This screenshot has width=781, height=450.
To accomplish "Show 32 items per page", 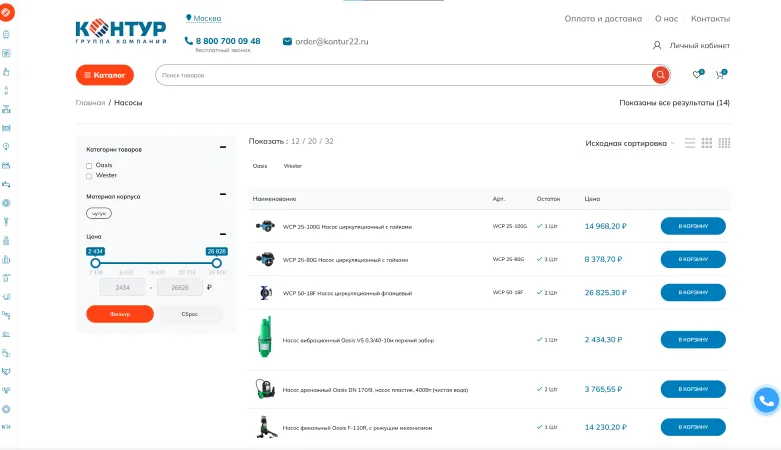I will tap(329, 141).
